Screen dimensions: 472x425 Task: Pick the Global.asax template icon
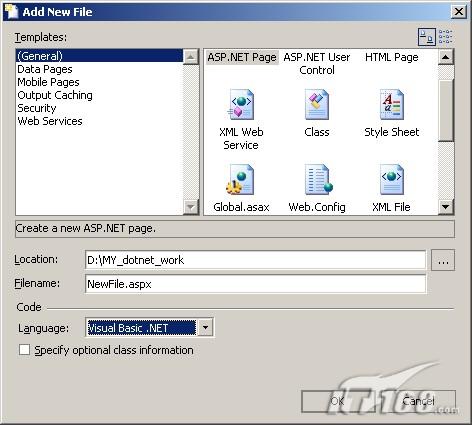pyautogui.click(x=240, y=180)
